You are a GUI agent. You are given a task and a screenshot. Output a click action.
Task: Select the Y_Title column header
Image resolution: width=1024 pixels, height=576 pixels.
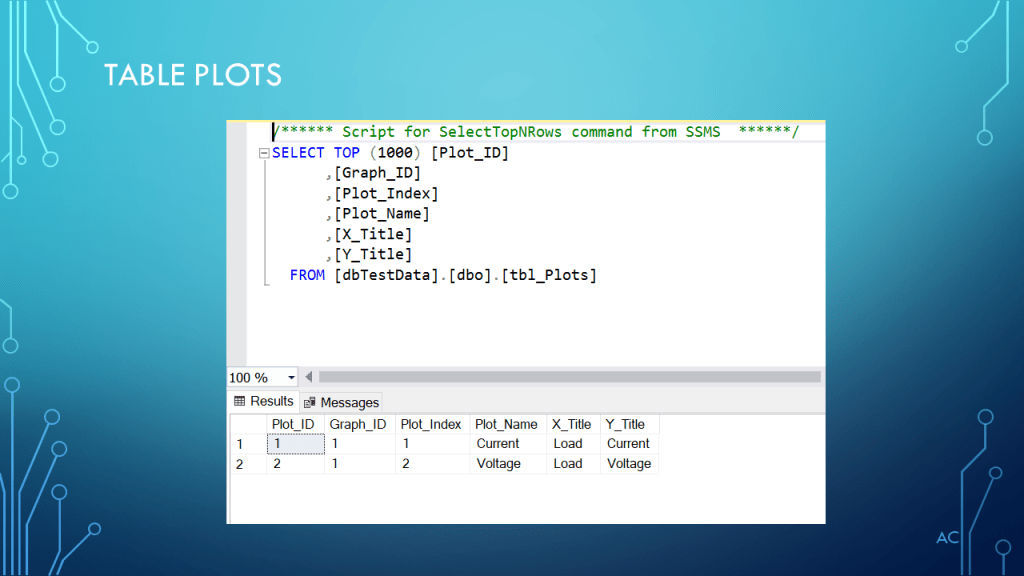pos(625,424)
